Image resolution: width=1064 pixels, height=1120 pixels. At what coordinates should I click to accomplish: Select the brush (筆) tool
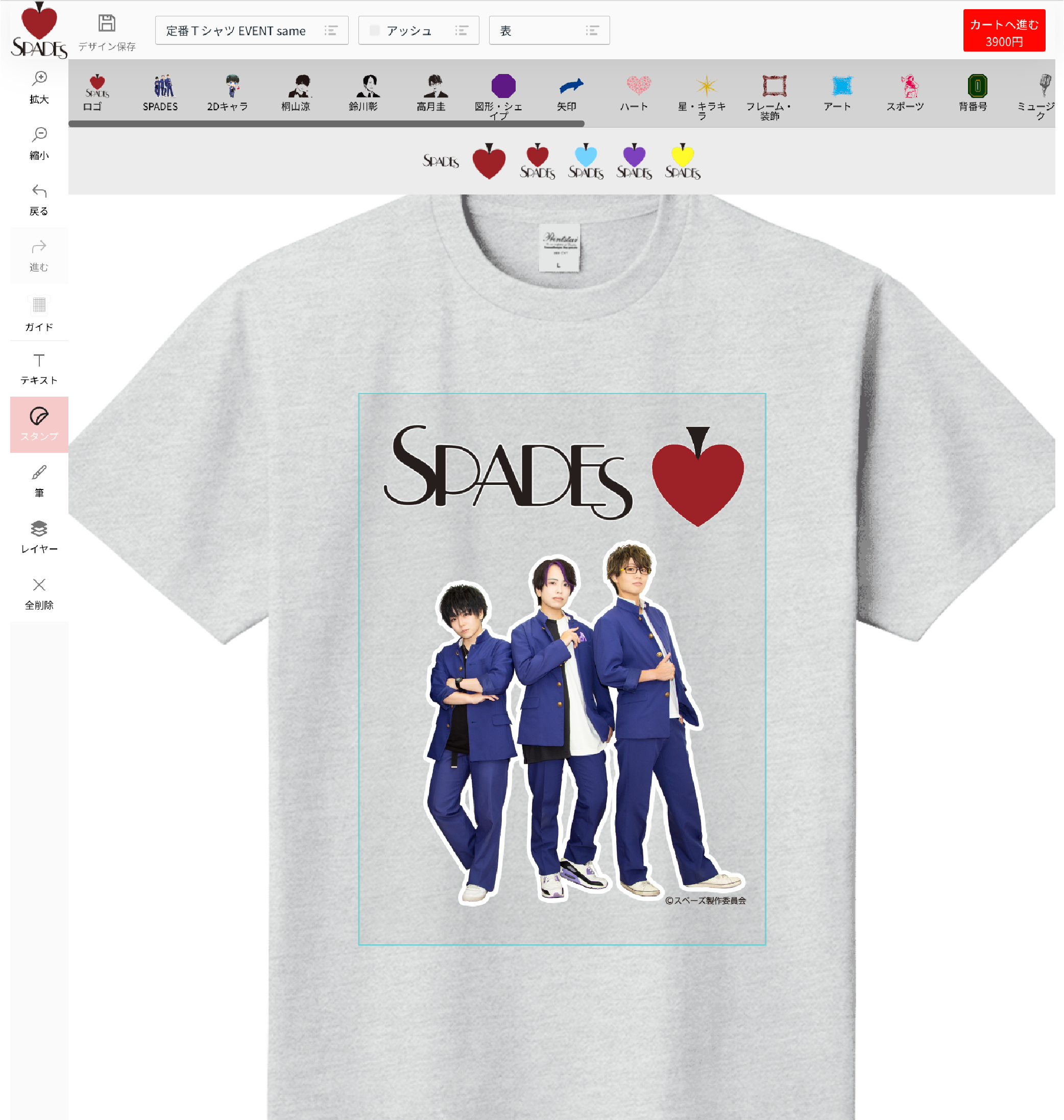(39, 480)
